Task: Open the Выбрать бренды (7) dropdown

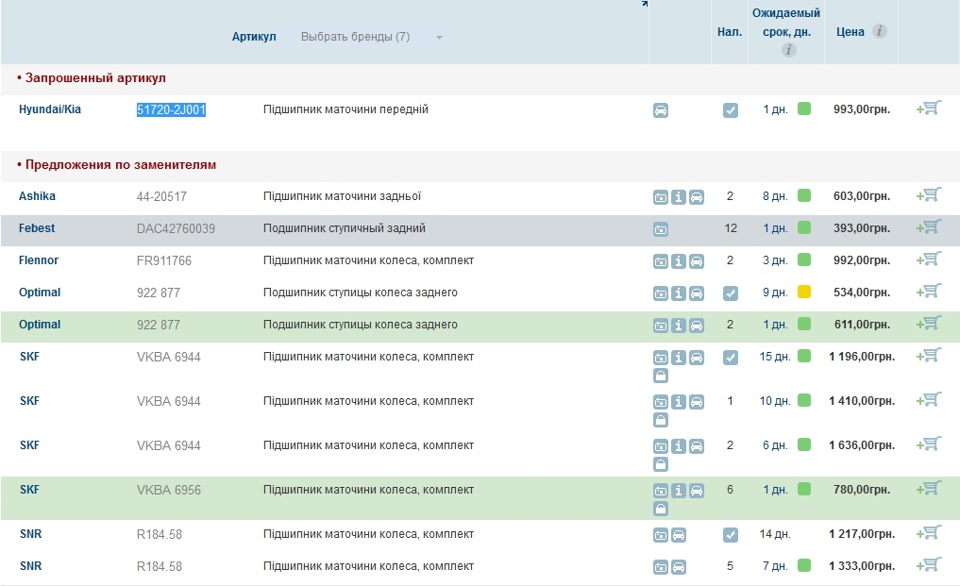Action: (x=355, y=37)
